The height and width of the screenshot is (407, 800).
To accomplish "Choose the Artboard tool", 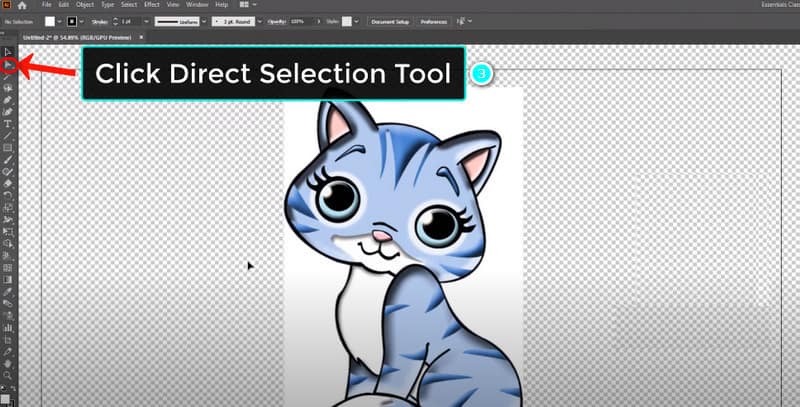I will pyautogui.click(x=8, y=339).
